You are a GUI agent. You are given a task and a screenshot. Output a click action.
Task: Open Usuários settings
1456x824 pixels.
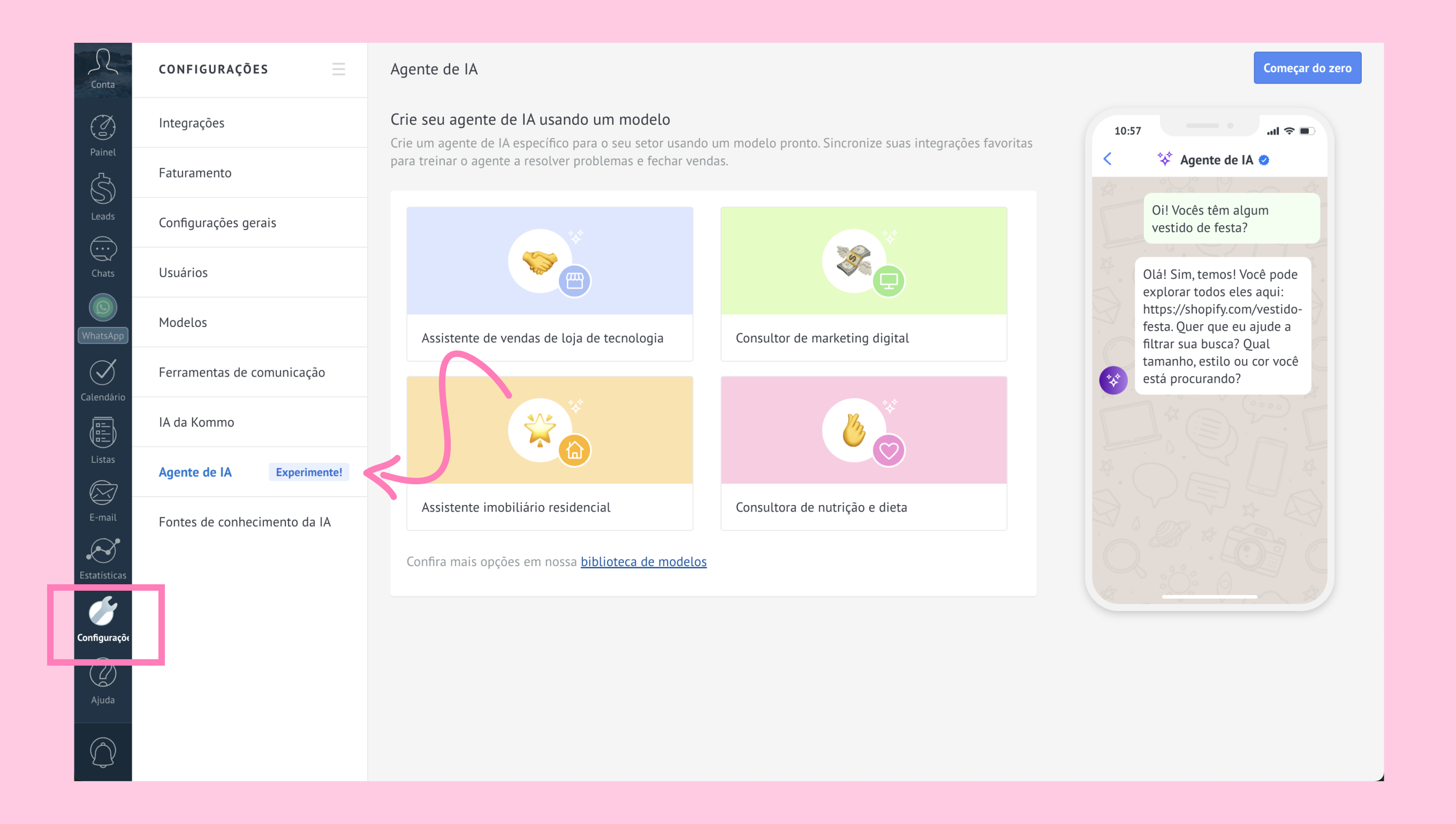point(249,272)
